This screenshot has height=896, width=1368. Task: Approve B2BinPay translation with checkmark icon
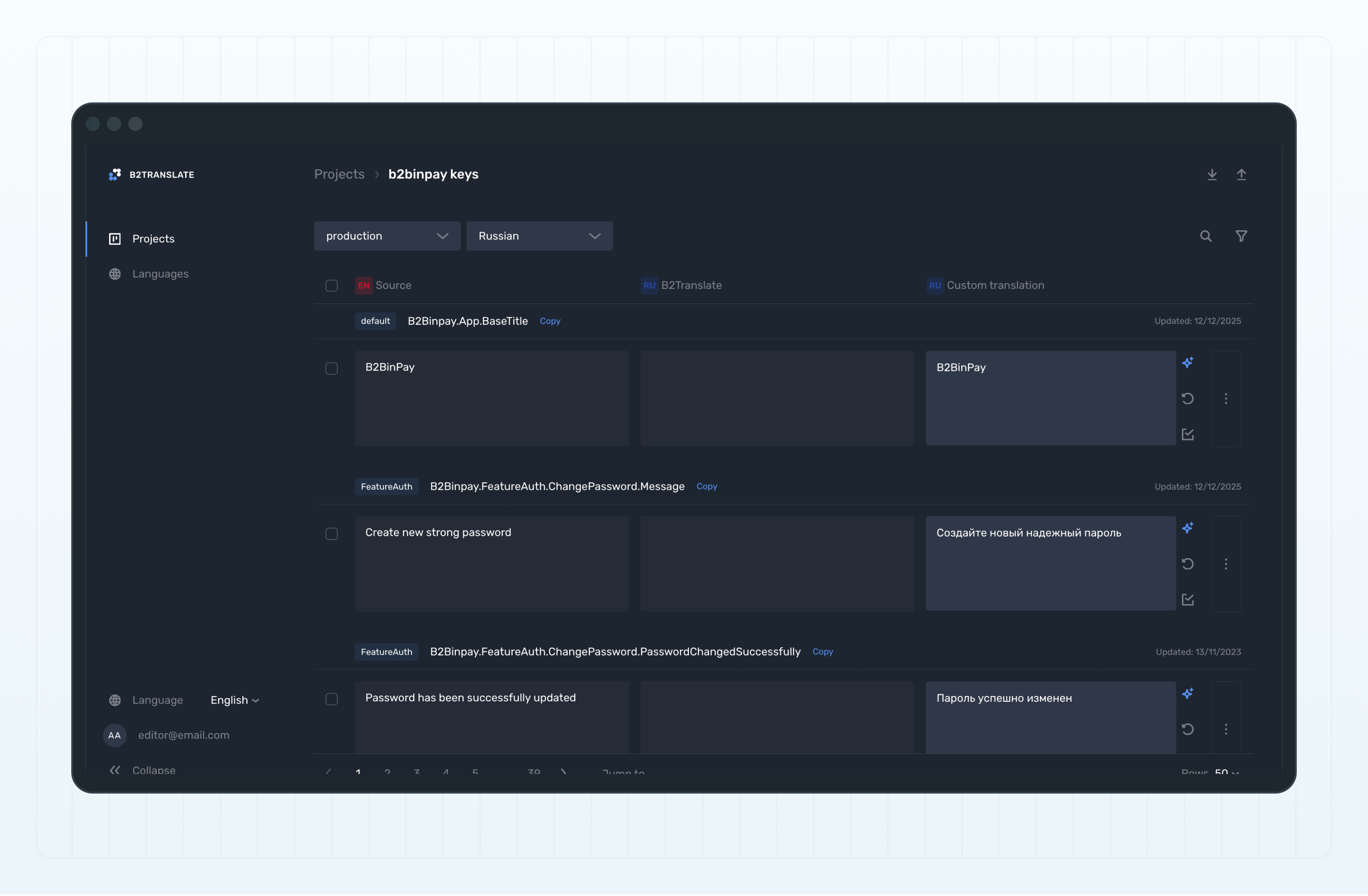1188,435
